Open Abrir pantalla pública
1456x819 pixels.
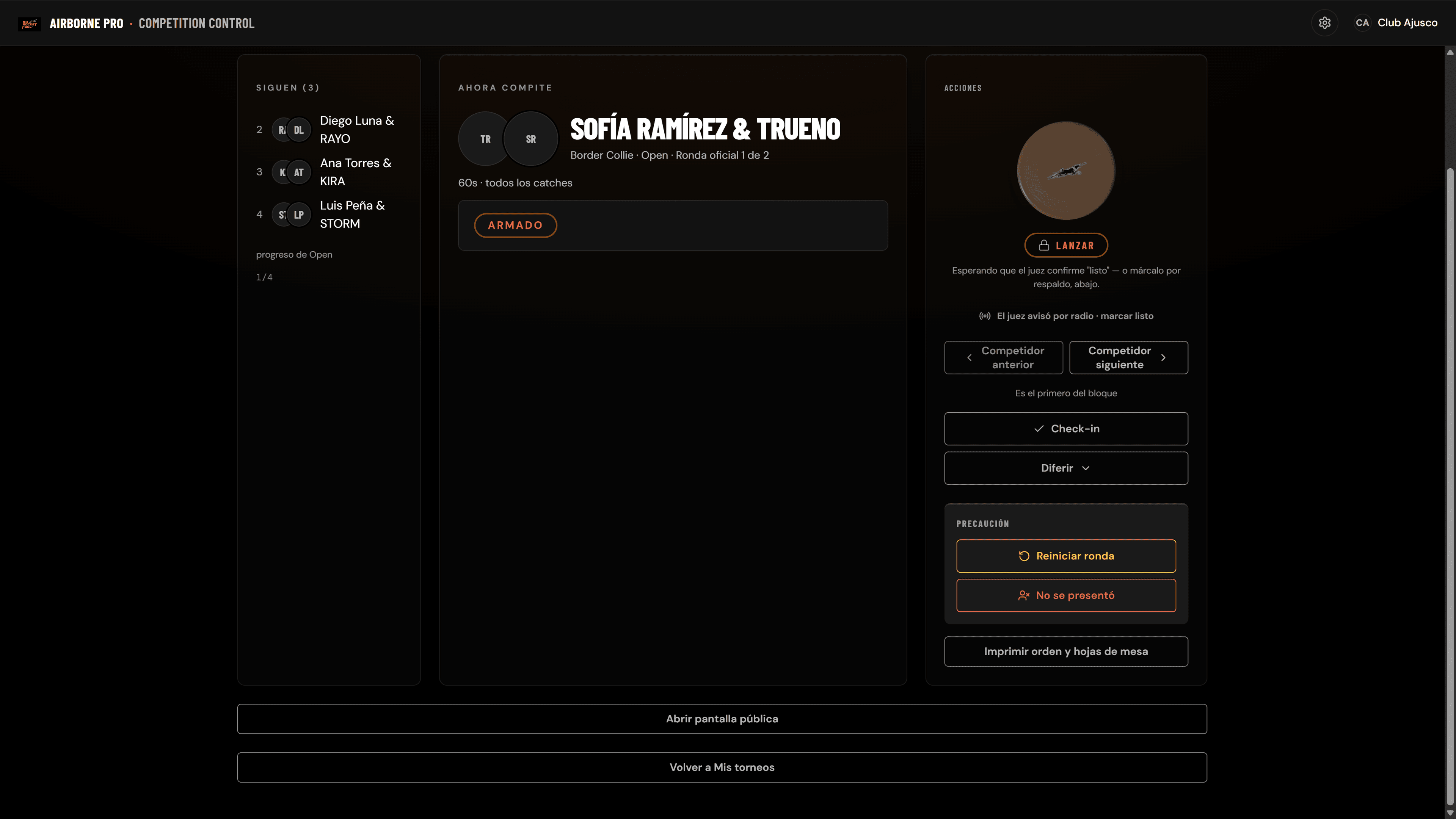tap(722, 719)
